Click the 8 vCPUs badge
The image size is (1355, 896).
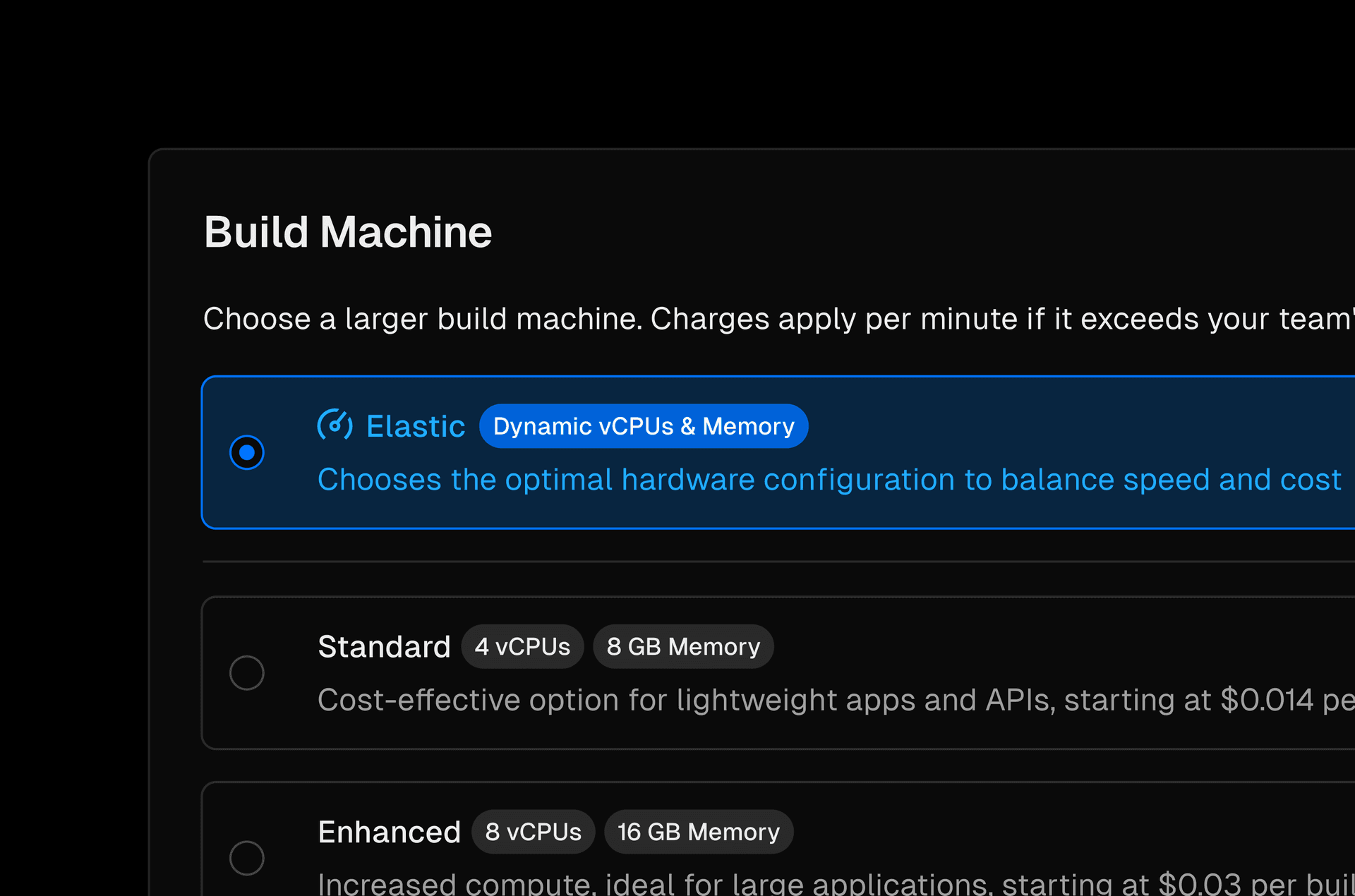click(533, 832)
